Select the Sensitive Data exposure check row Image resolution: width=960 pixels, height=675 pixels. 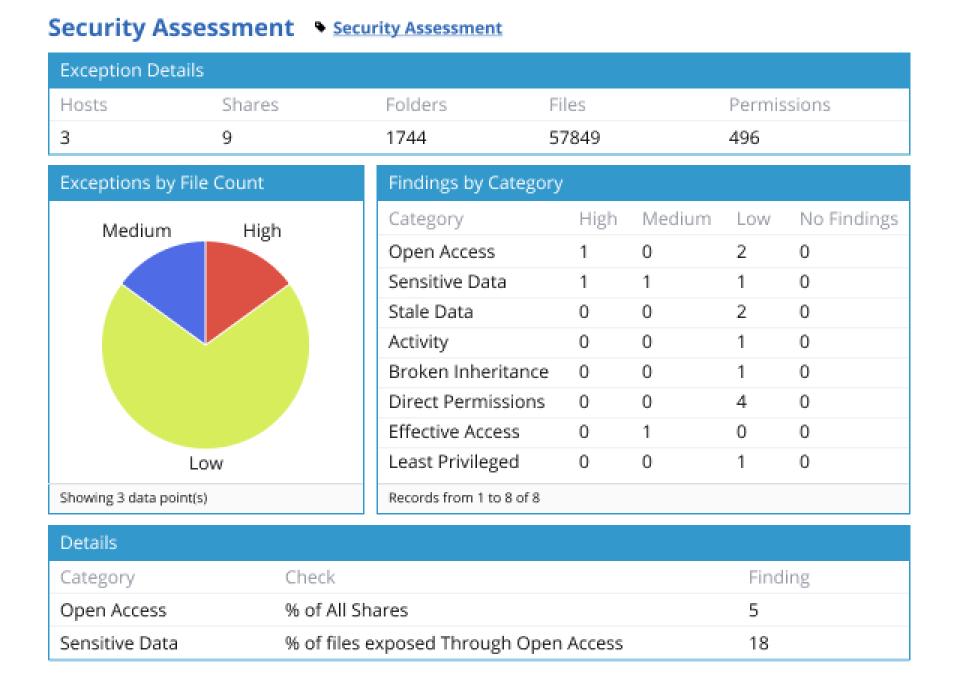(453, 643)
